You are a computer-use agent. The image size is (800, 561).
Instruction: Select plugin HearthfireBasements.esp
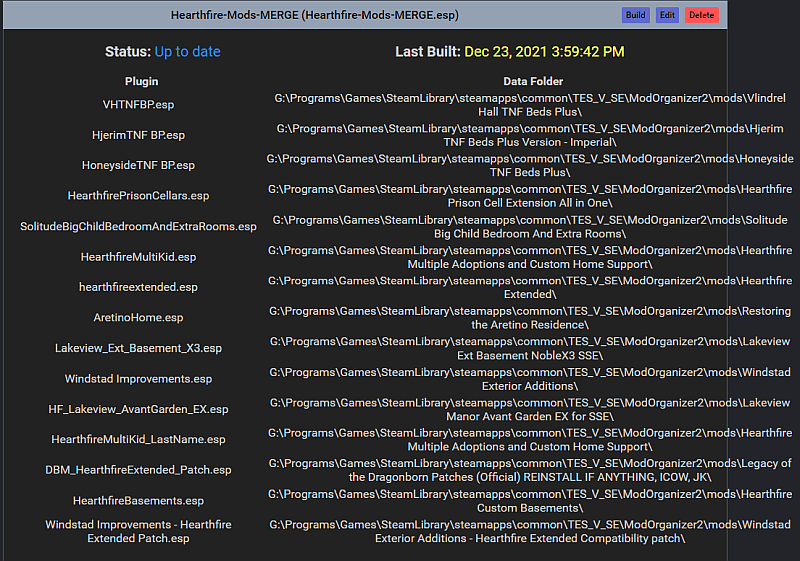[138, 501]
